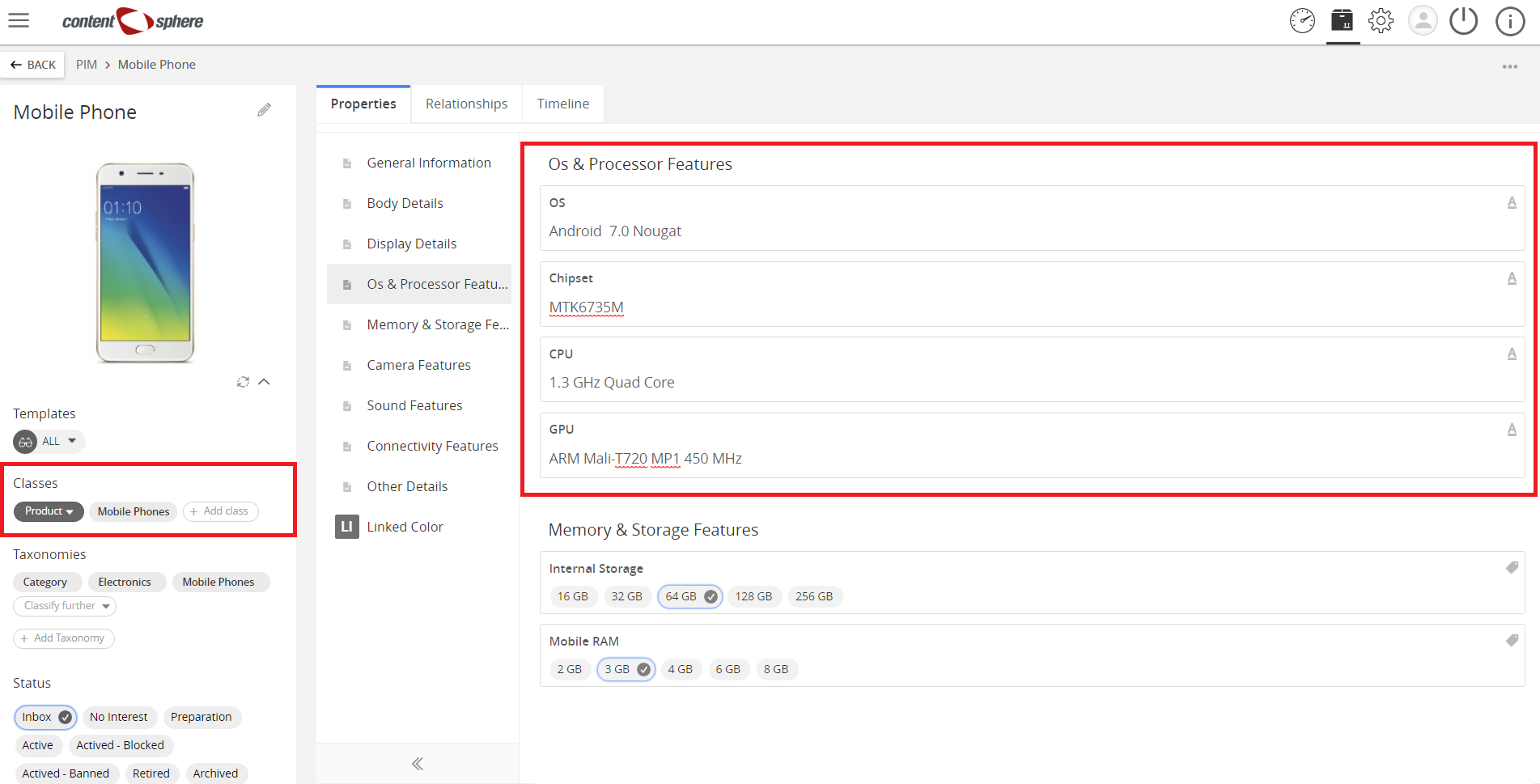Click the Mobile RAM tag icon
Viewport: 1540px width, 784px height.
pos(1512,640)
